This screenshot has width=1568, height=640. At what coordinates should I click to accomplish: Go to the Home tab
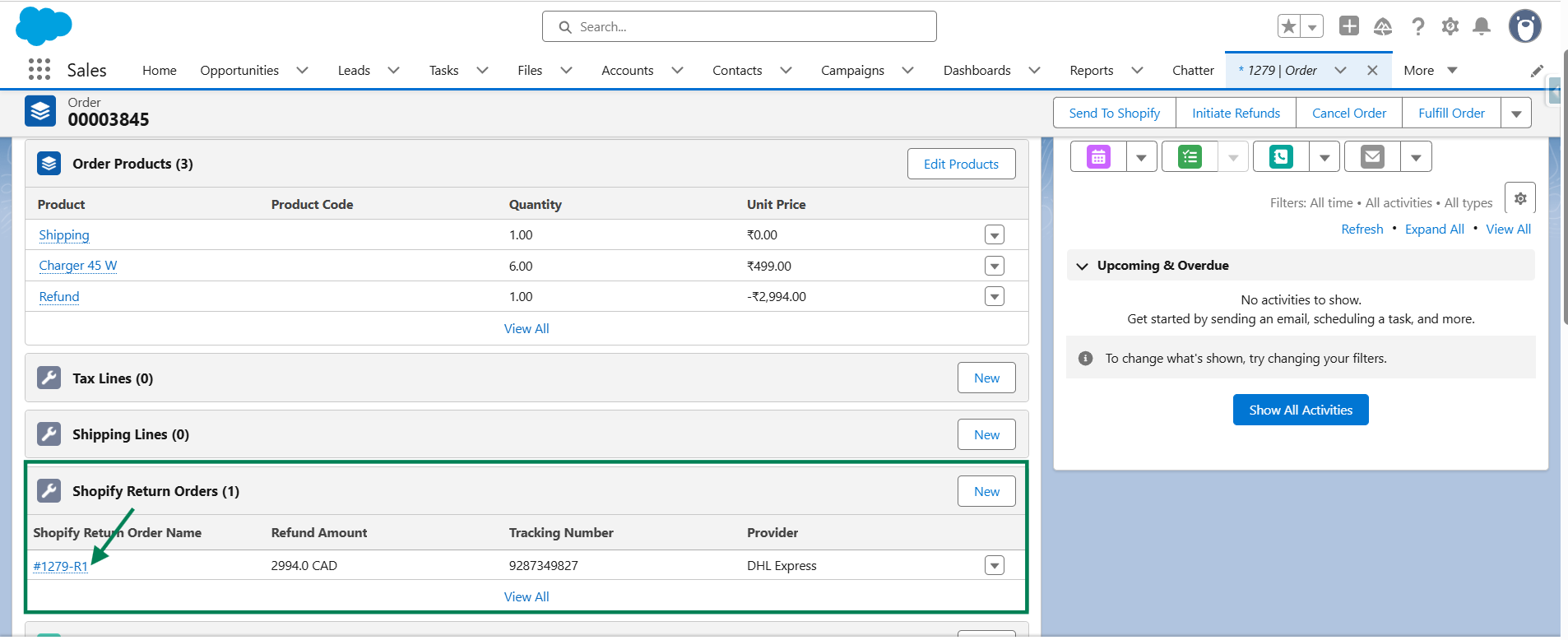pyautogui.click(x=160, y=71)
